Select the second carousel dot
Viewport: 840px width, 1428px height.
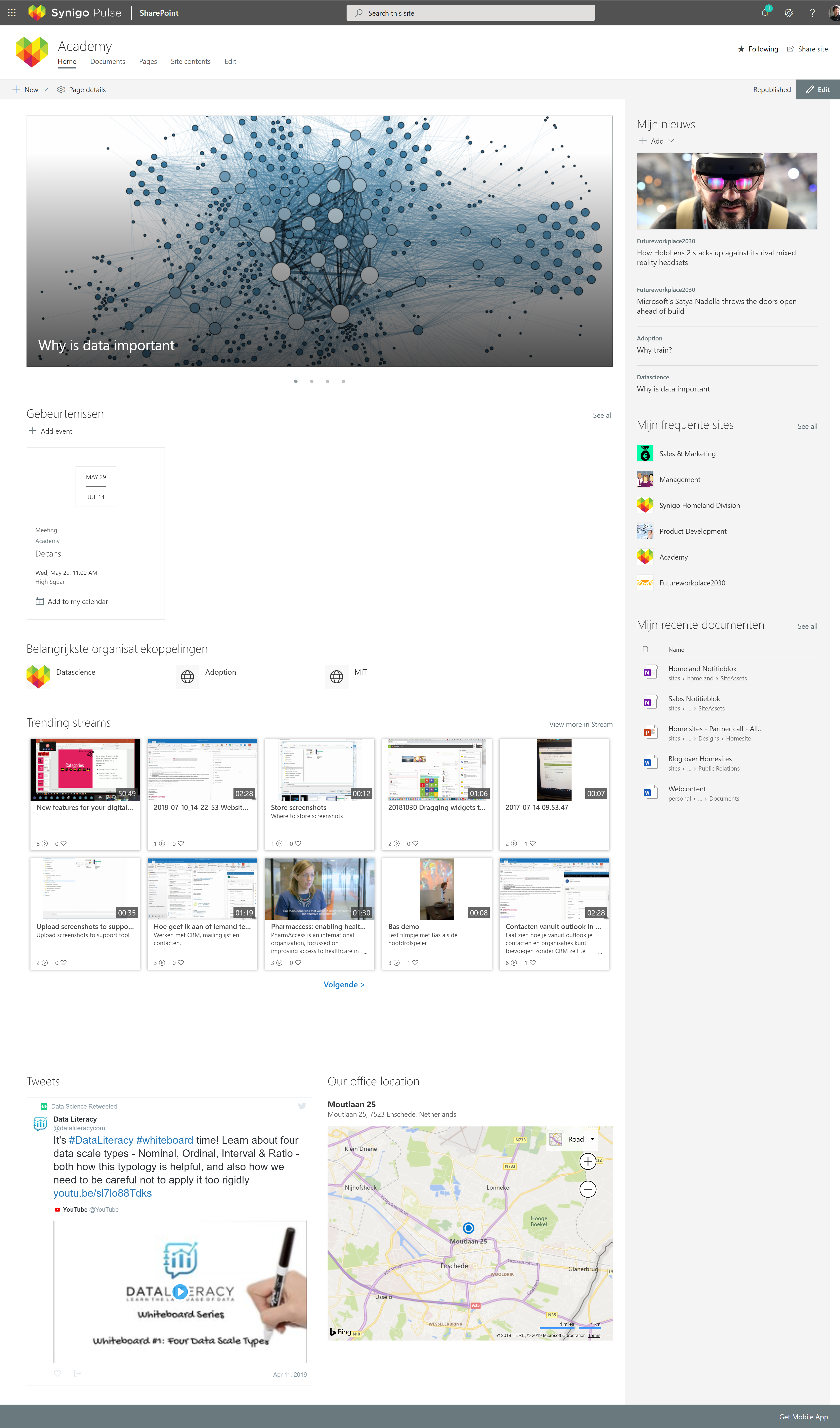click(x=311, y=381)
